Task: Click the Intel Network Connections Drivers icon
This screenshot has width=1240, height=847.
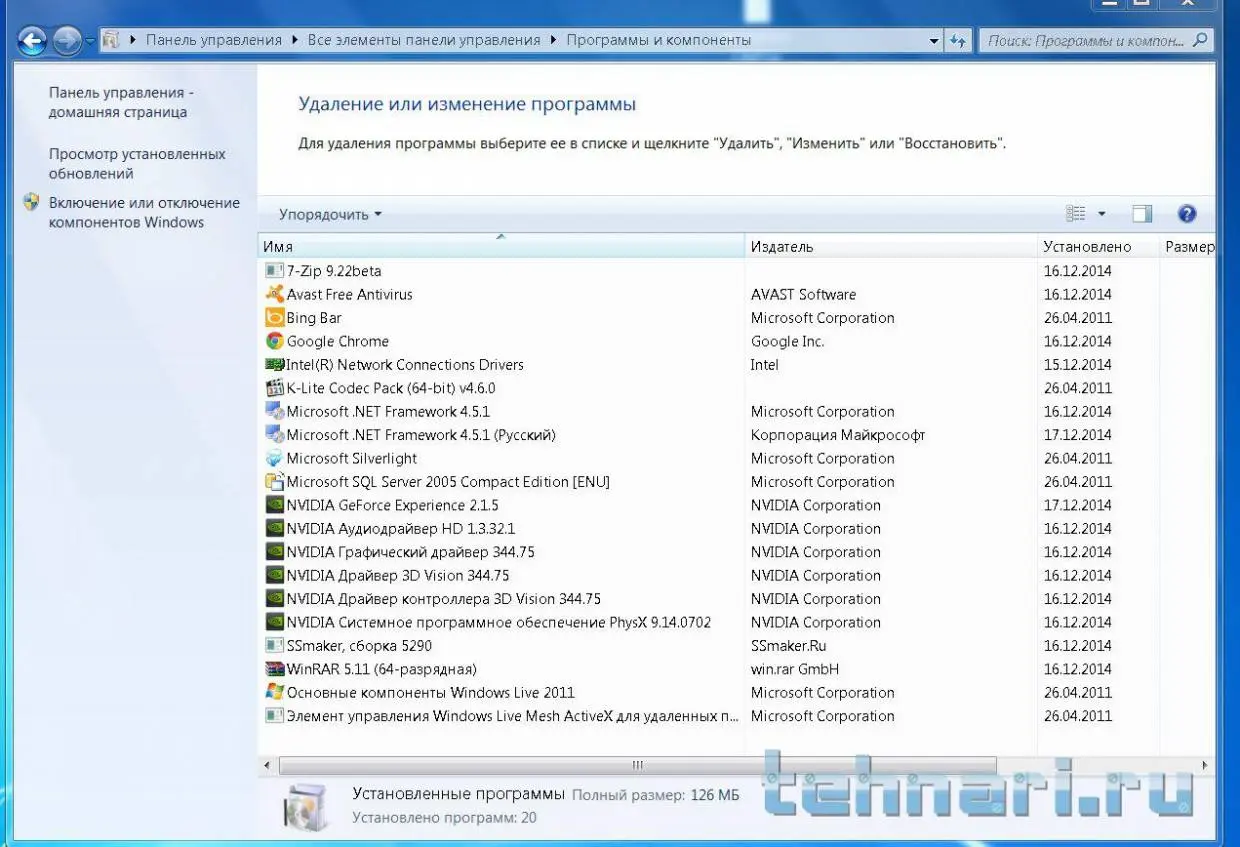Action: pos(274,365)
